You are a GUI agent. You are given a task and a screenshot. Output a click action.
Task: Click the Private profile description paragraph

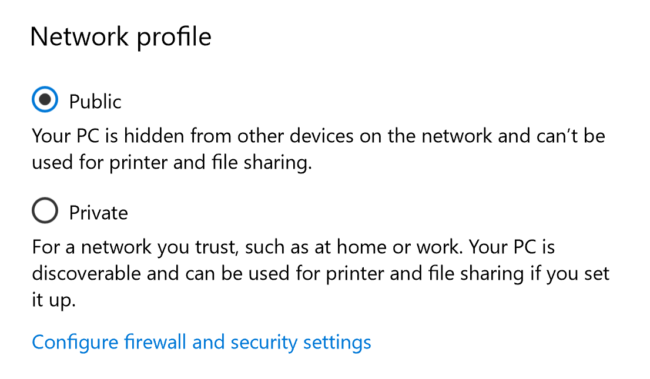(x=320, y=273)
